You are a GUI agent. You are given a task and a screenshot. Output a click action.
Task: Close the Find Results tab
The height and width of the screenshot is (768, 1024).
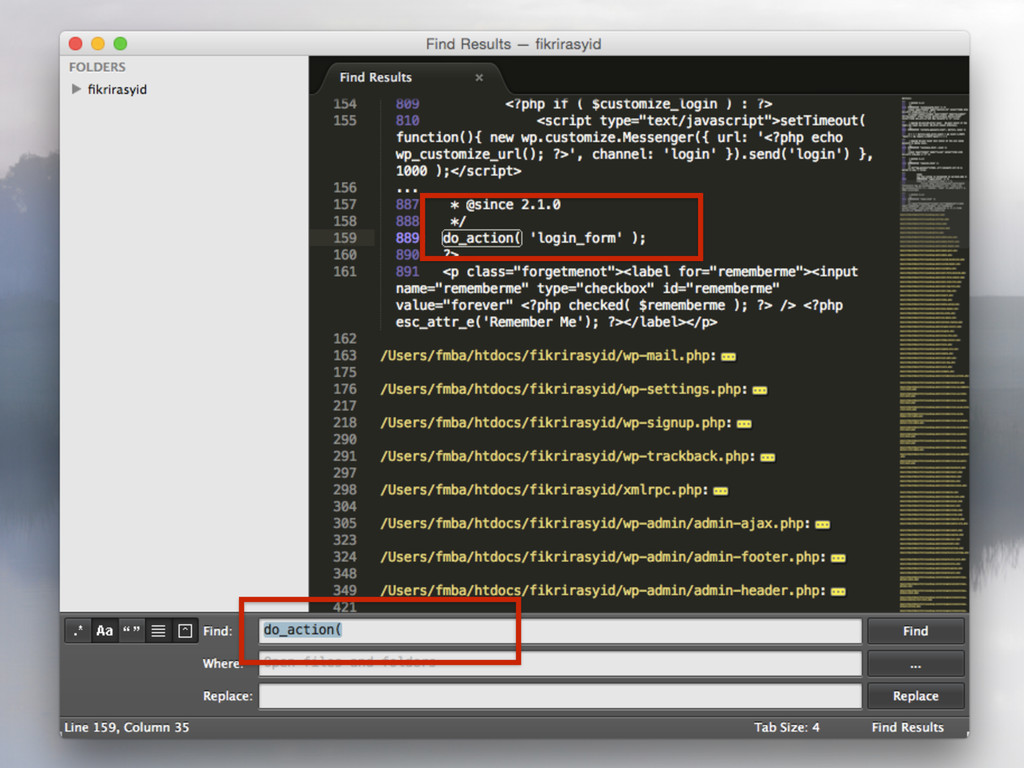(479, 77)
